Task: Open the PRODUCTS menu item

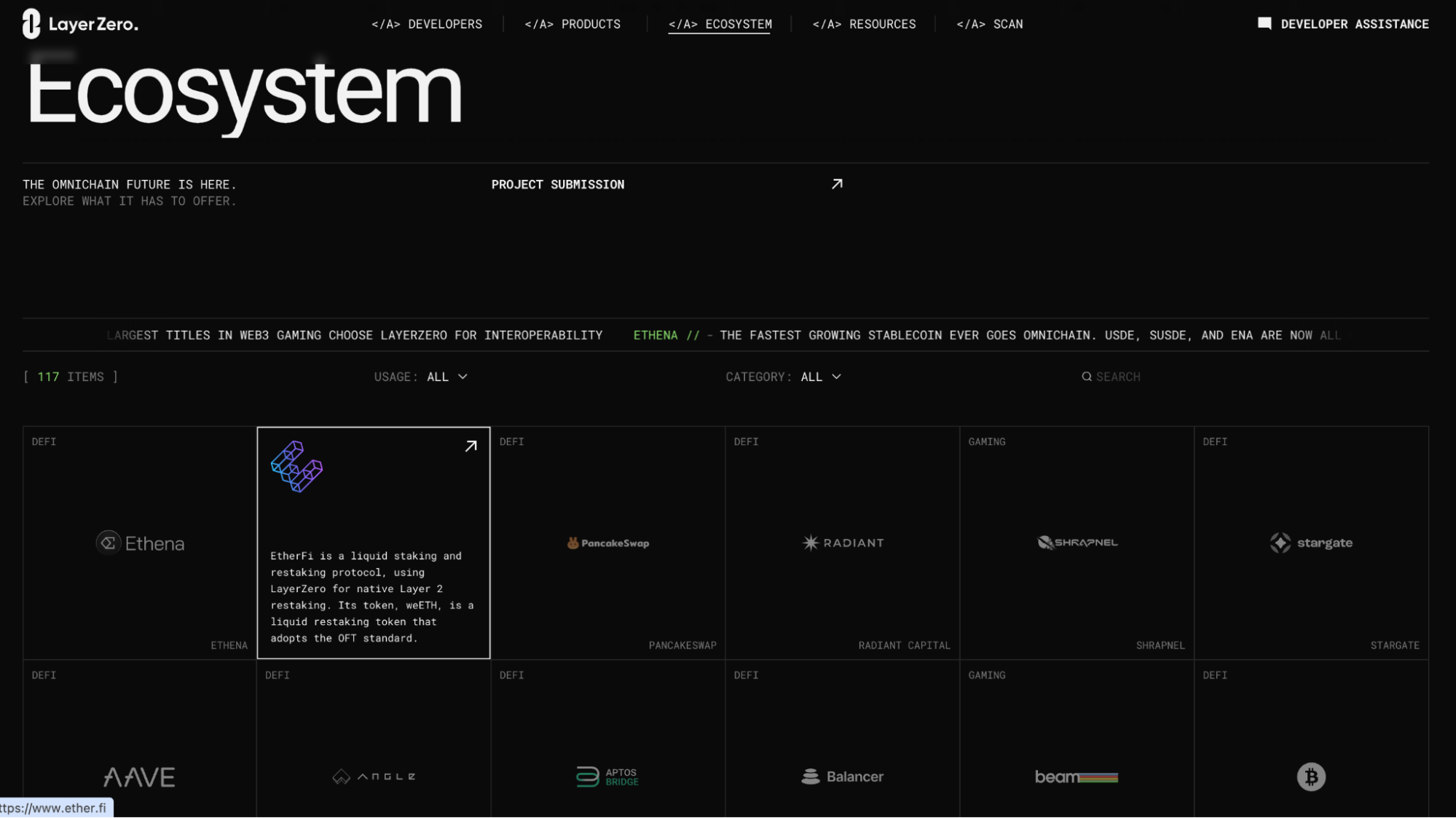Action: point(572,24)
